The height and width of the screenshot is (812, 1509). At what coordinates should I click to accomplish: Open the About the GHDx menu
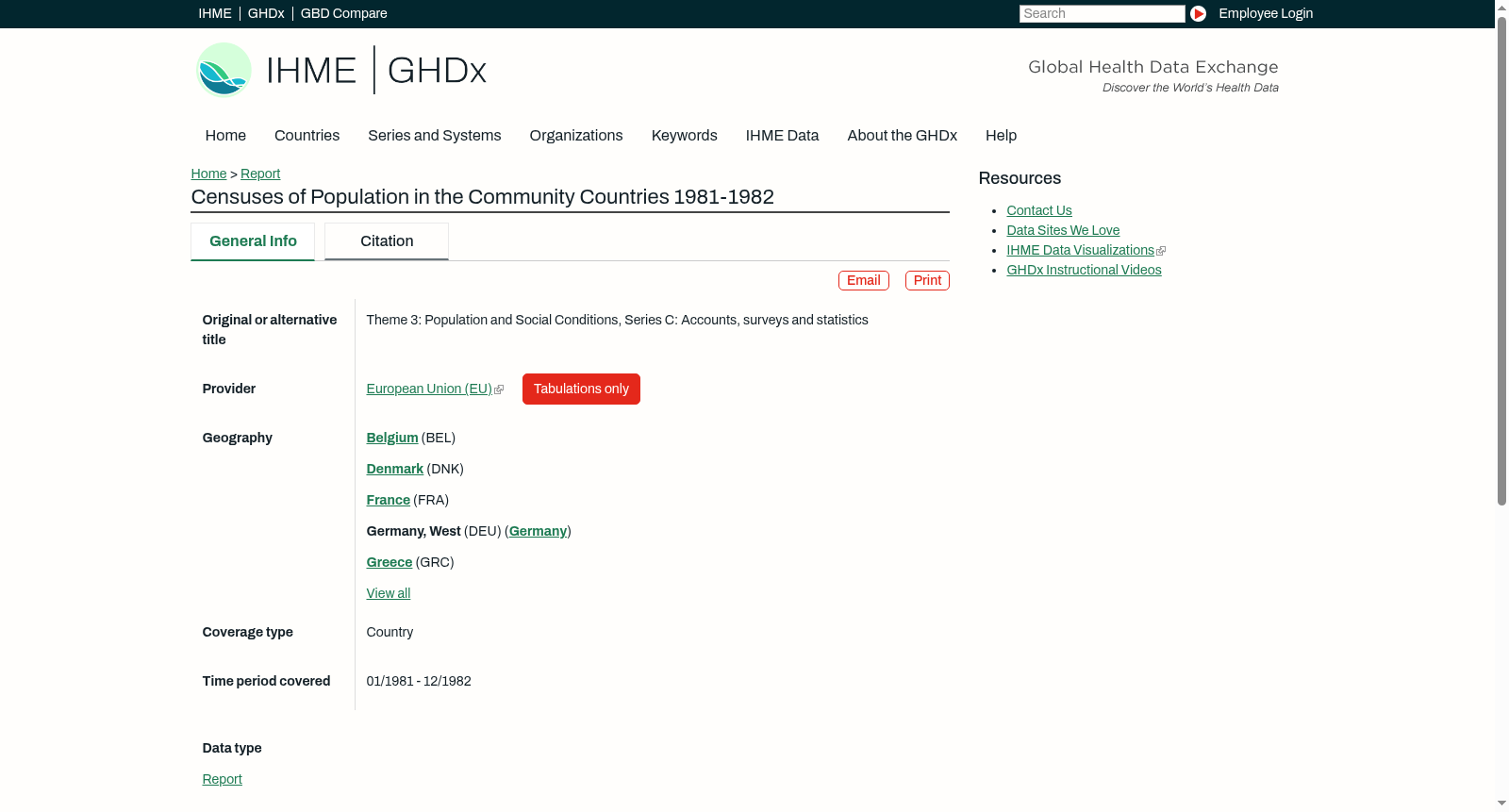(902, 135)
